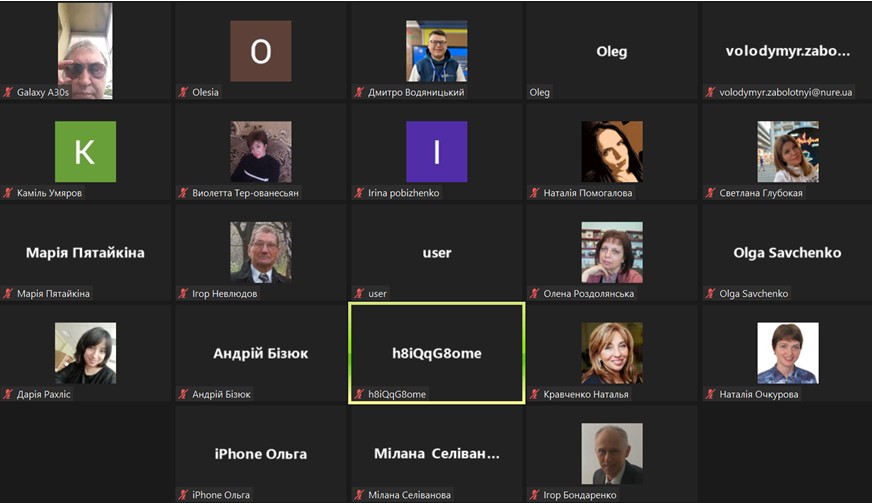Click muted mic icon next to Galaxy A30s
The image size is (872, 503).
click(x=8, y=92)
